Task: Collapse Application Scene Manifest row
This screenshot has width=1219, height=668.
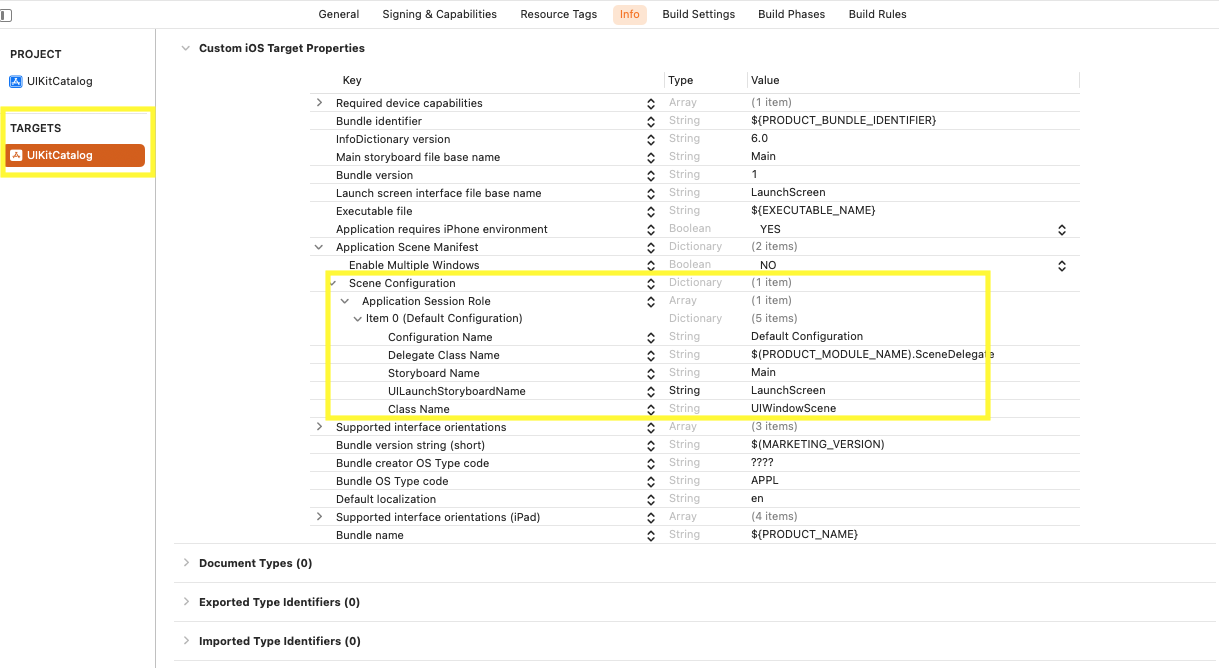Action: pyautogui.click(x=319, y=247)
